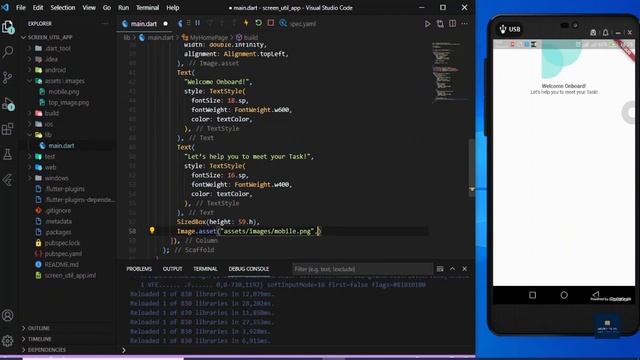Image resolution: width=640 pixels, height=360 pixels.
Task: Open the Terminal menu
Action: coord(147,7)
